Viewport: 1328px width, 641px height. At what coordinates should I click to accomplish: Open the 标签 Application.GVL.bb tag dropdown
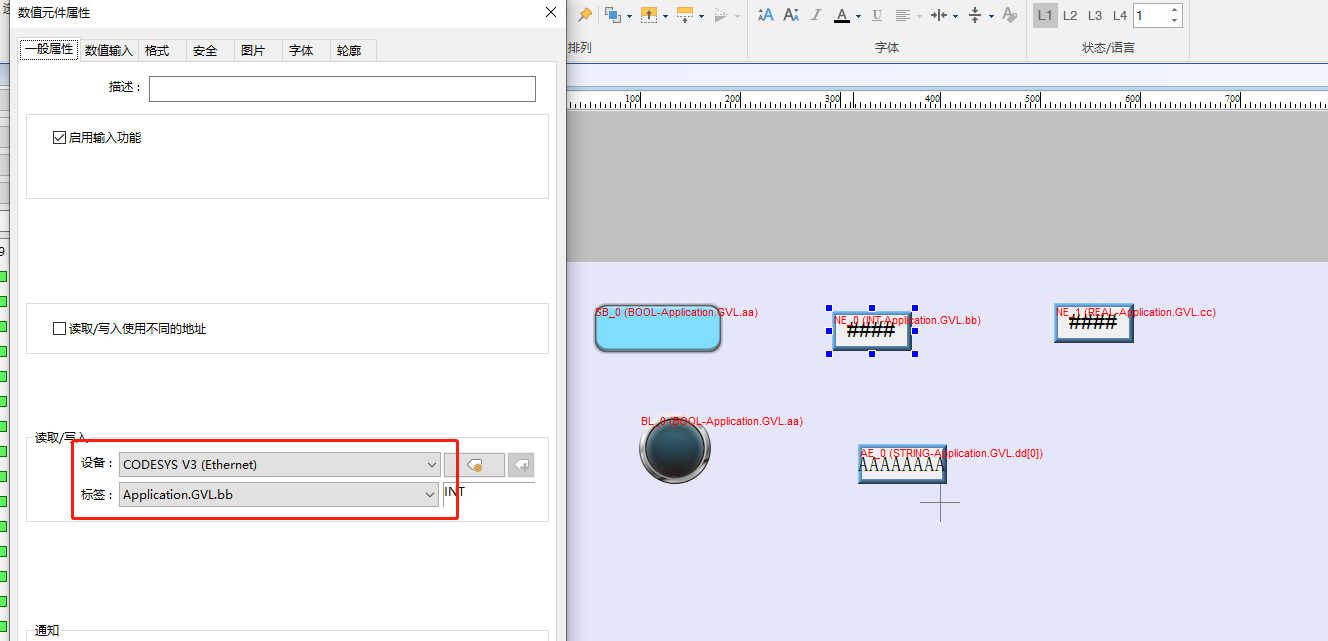point(279,495)
